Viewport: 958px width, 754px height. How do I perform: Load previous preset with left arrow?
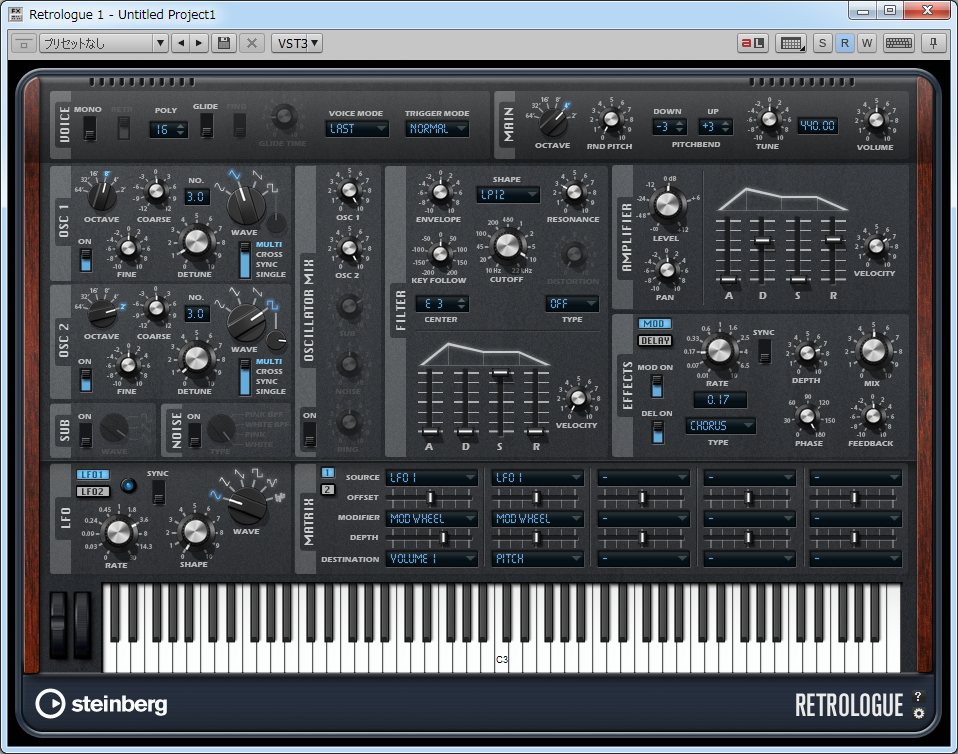[x=181, y=43]
